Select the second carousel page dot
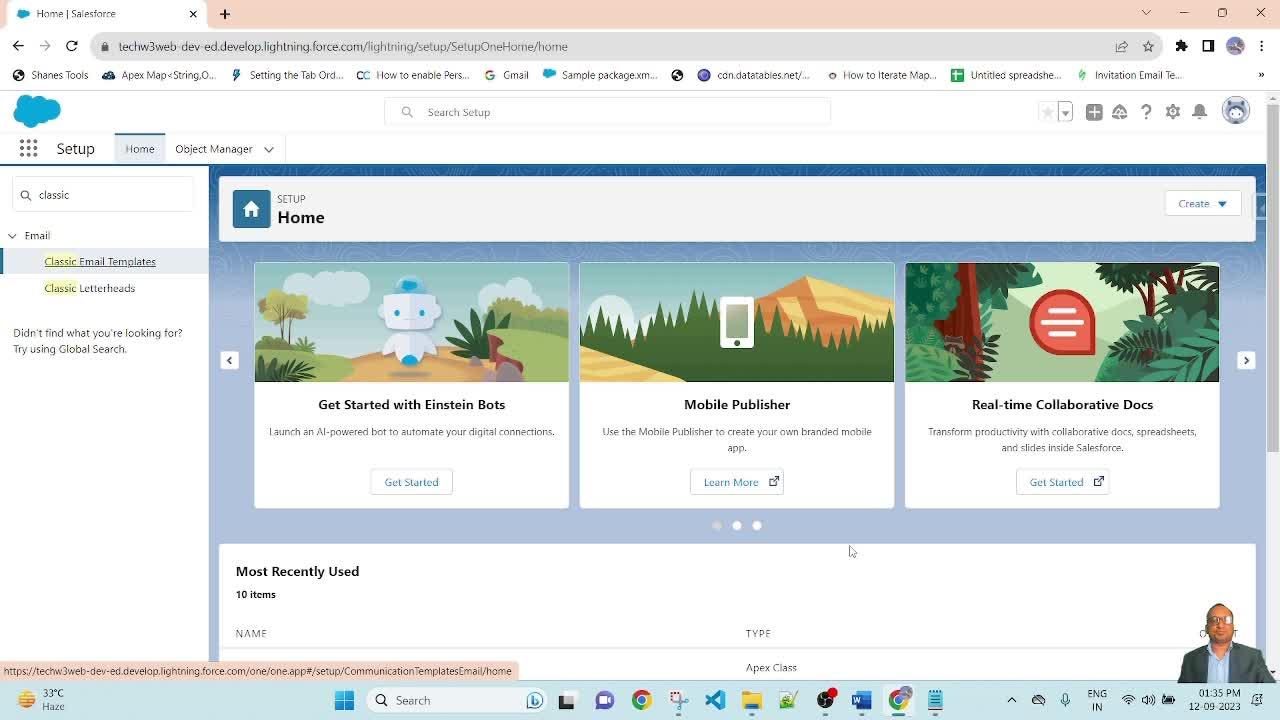1280x720 pixels. [x=737, y=525]
